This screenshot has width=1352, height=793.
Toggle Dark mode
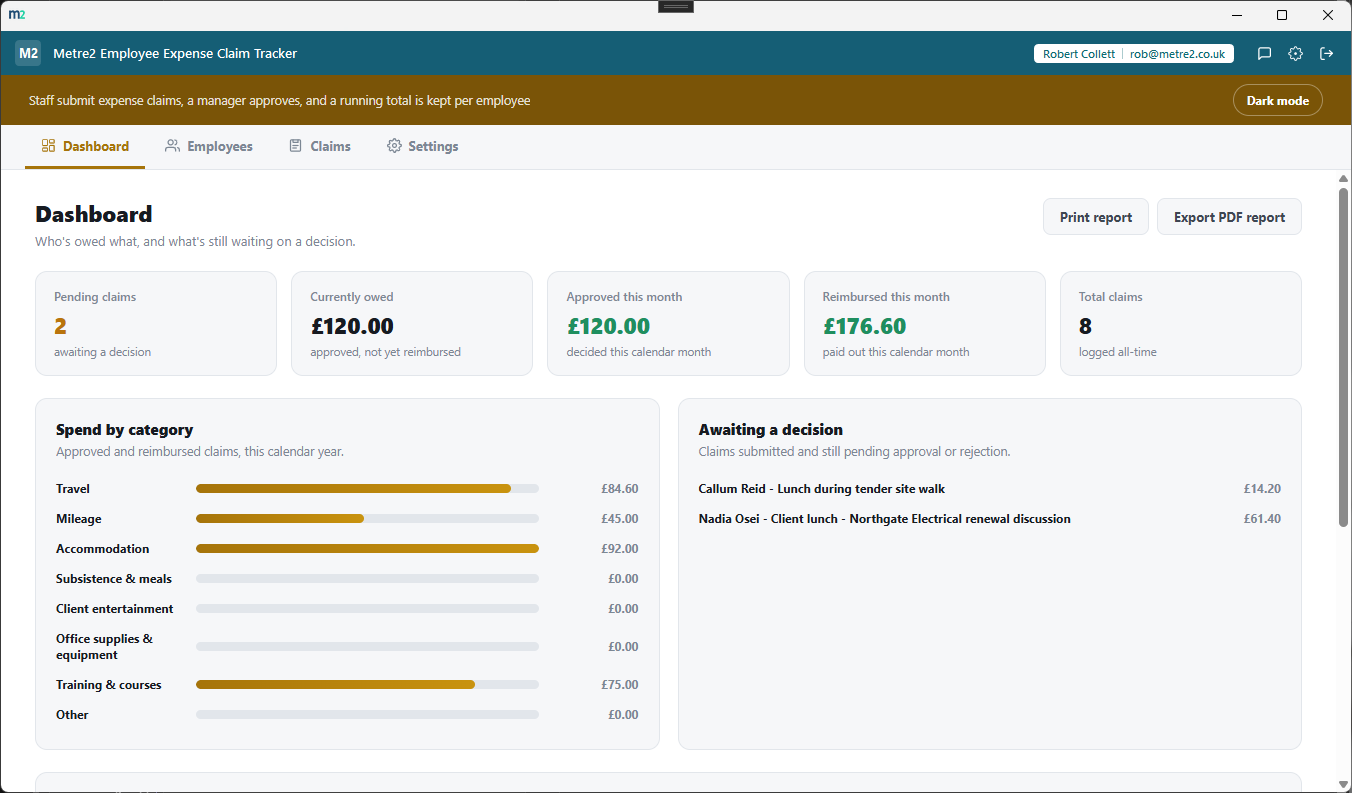coord(1277,101)
